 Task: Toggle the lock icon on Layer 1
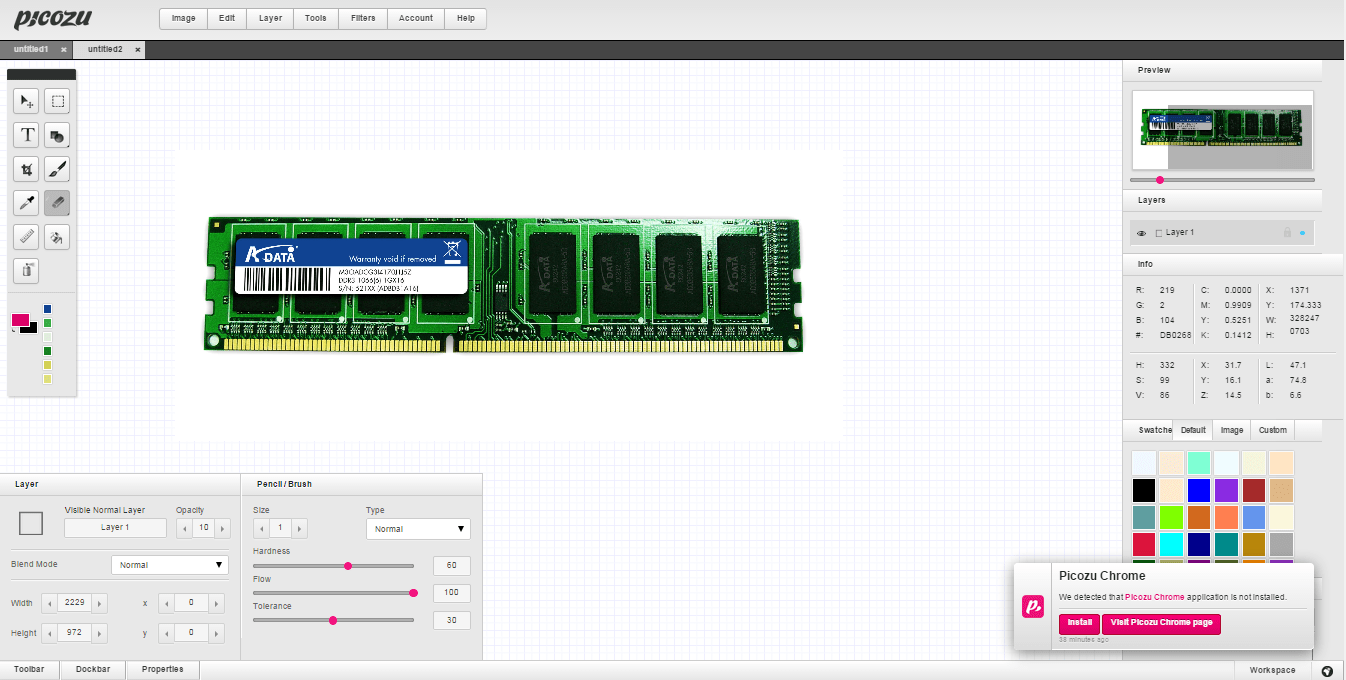(x=1287, y=232)
